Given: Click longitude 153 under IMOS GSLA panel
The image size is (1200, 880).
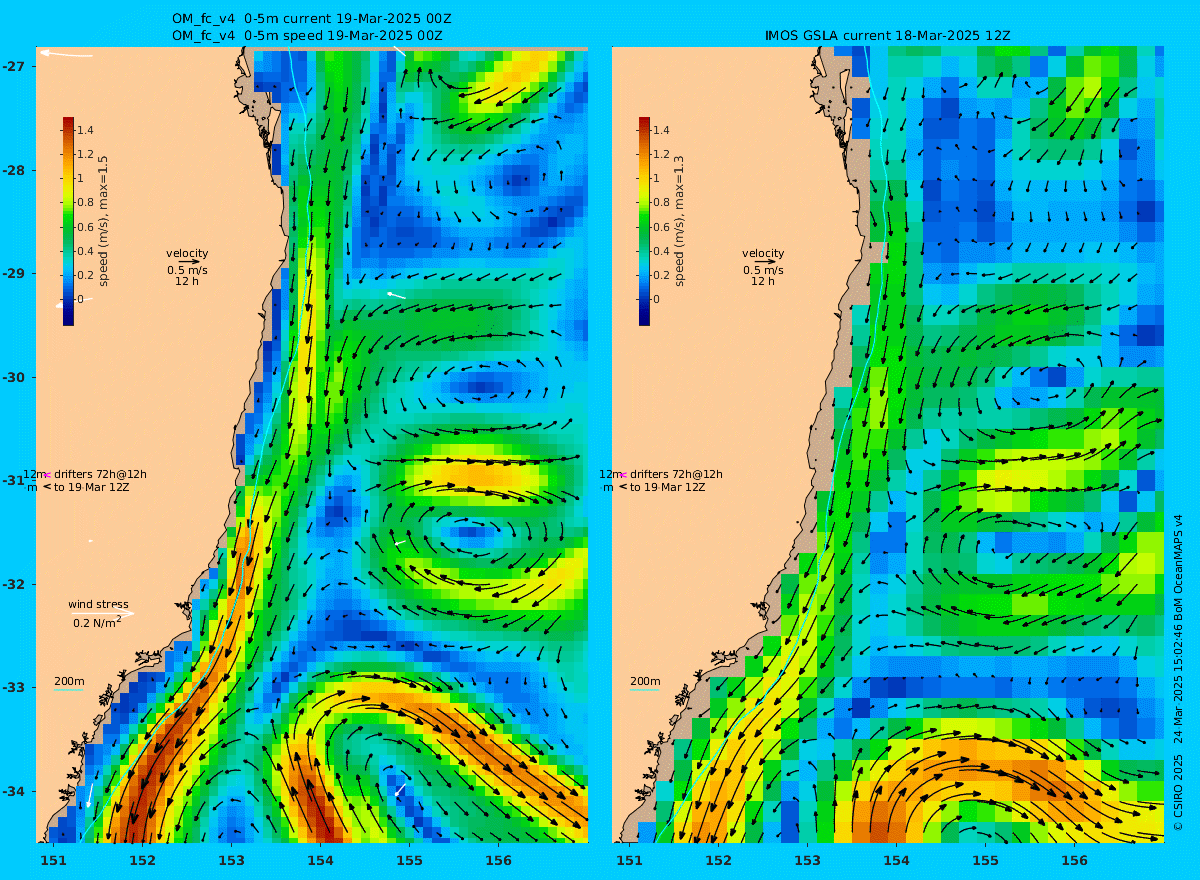Looking at the screenshot, I should pos(808,860).
